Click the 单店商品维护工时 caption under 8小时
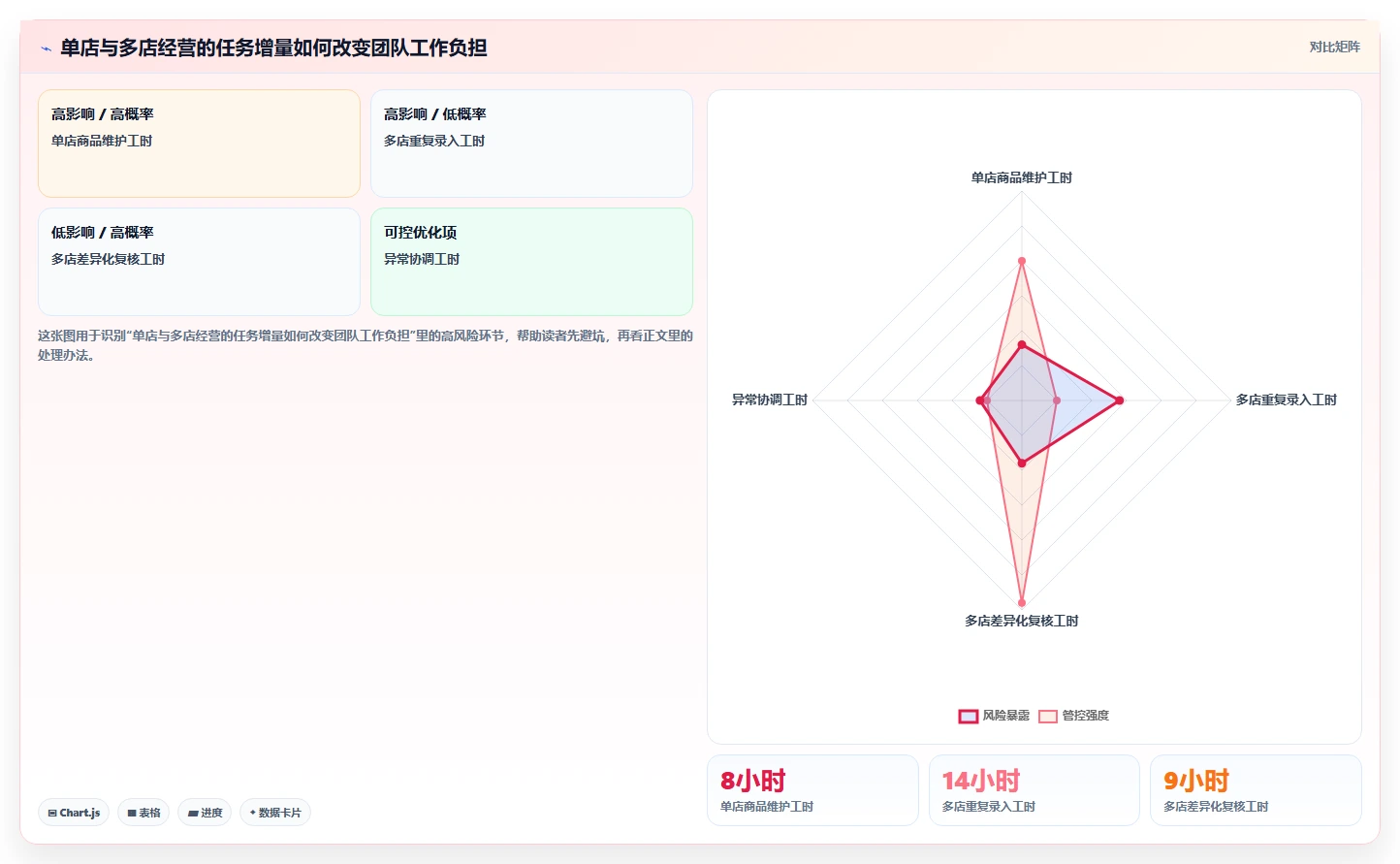Image resolution: width=1400 pixels, height=864 pixels. click(767, 807)
